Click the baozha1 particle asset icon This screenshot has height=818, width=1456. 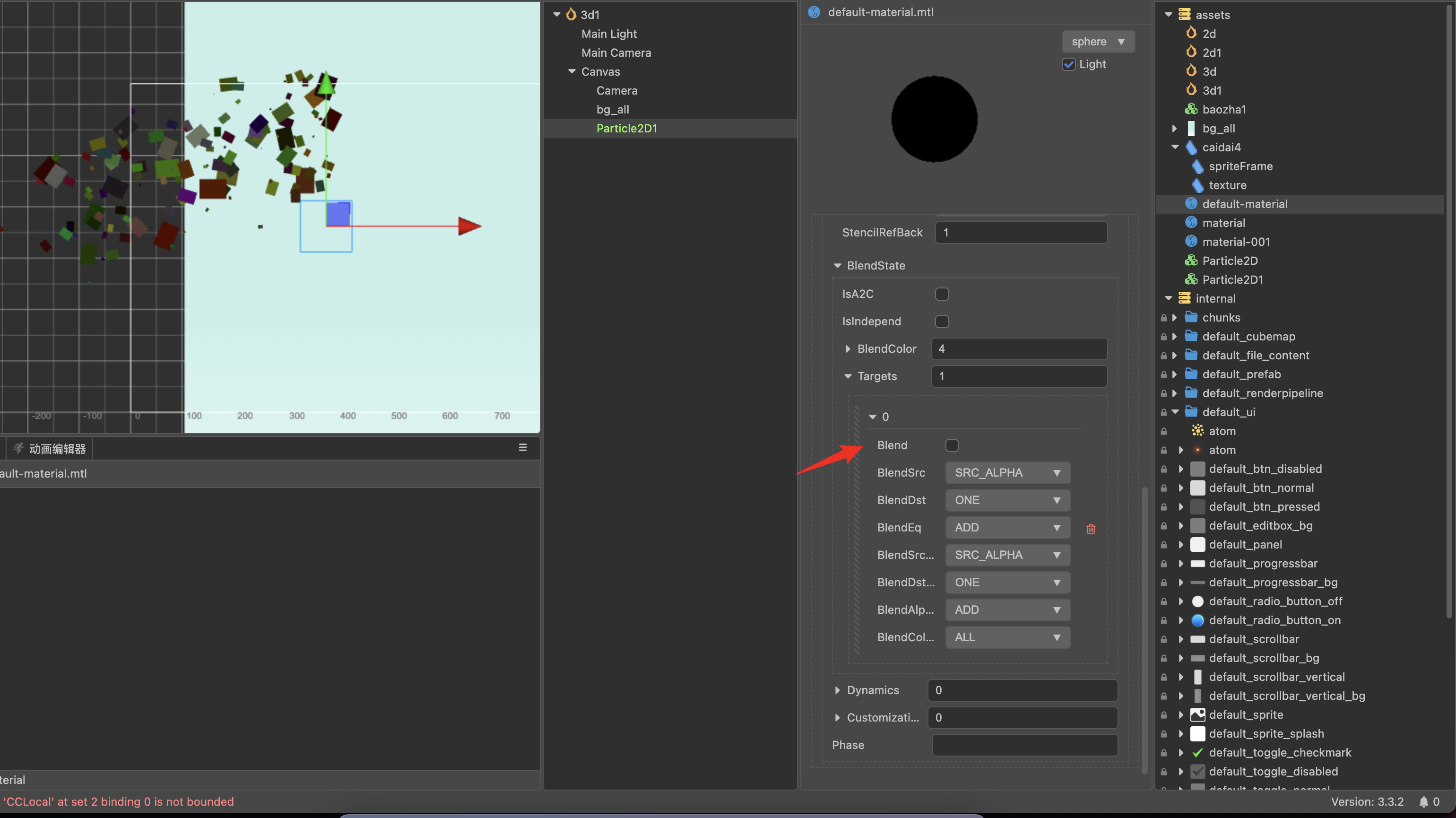1191,109
